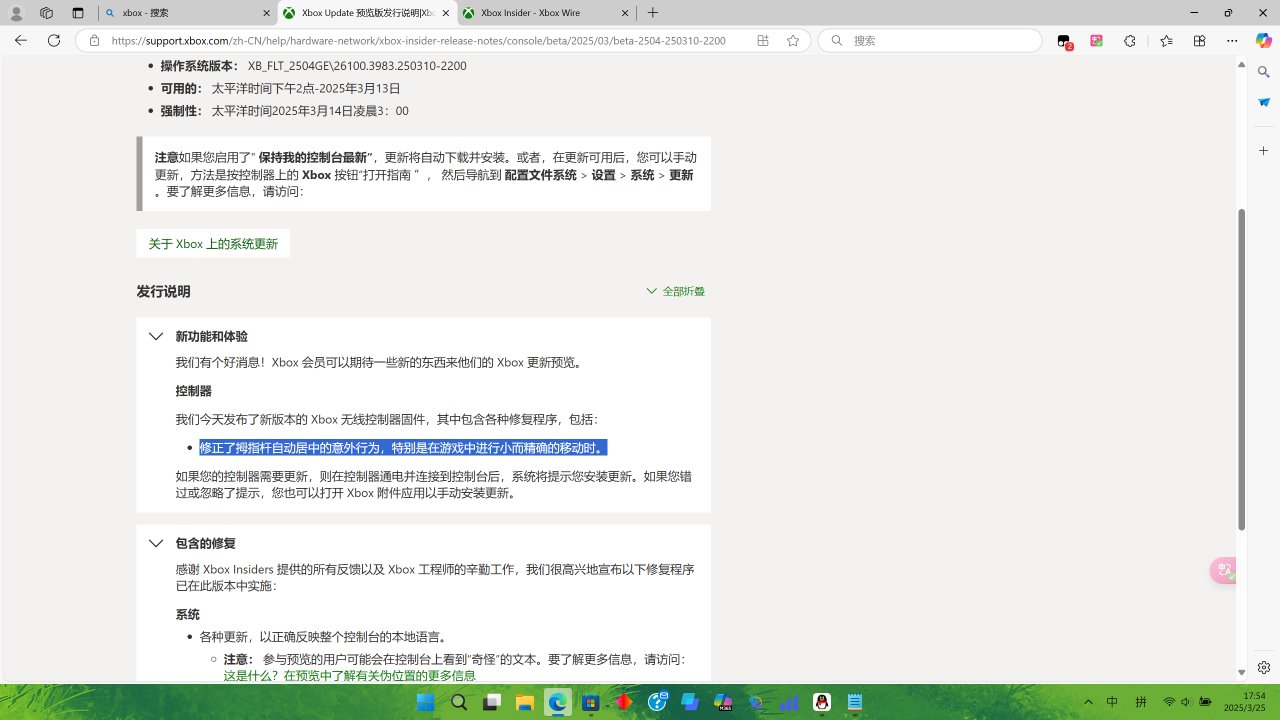Add this page to favorites

[x=793, y=41]
